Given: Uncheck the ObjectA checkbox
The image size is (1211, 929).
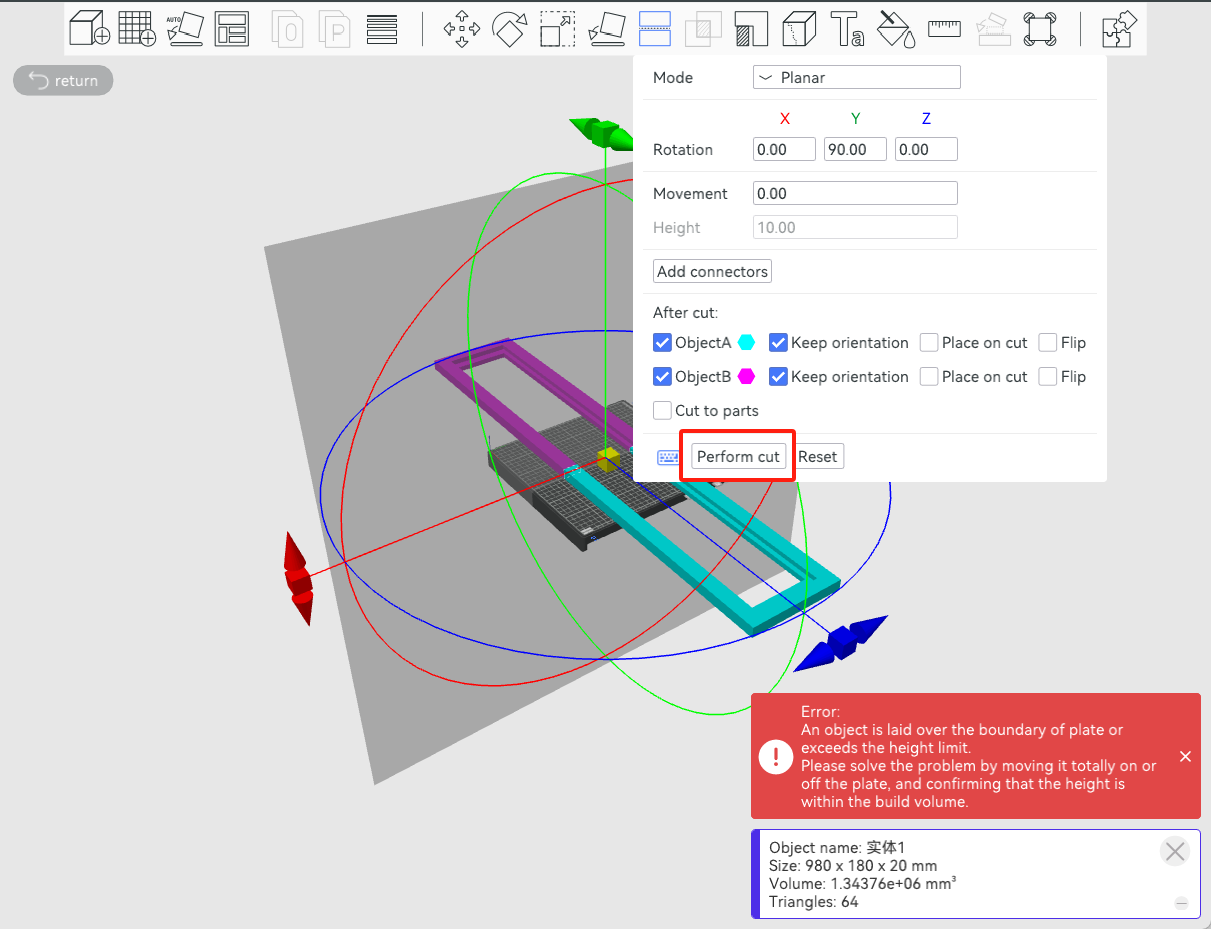Looking at the screenshot, I should (662, 343).
